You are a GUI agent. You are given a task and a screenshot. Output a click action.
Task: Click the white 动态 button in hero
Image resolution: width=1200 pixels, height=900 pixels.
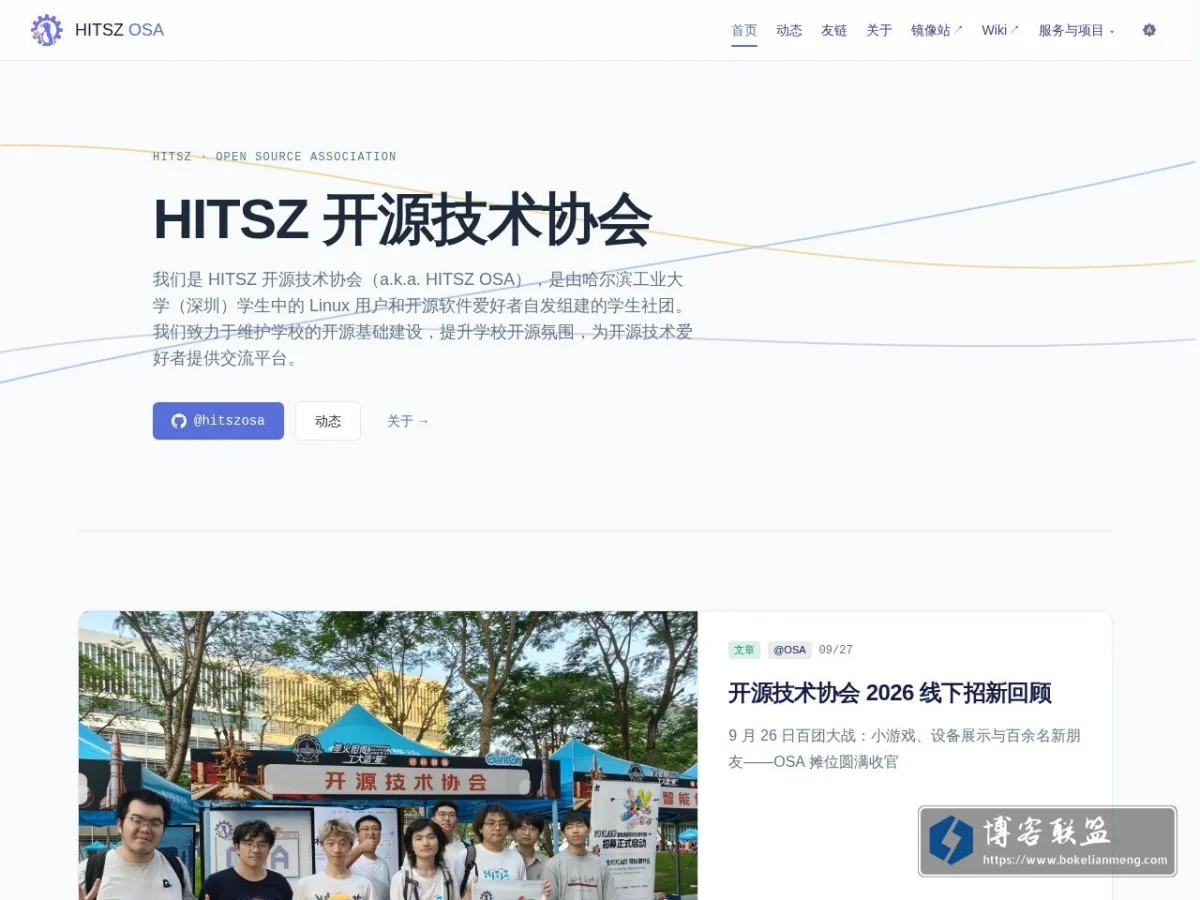coord(328,421)
